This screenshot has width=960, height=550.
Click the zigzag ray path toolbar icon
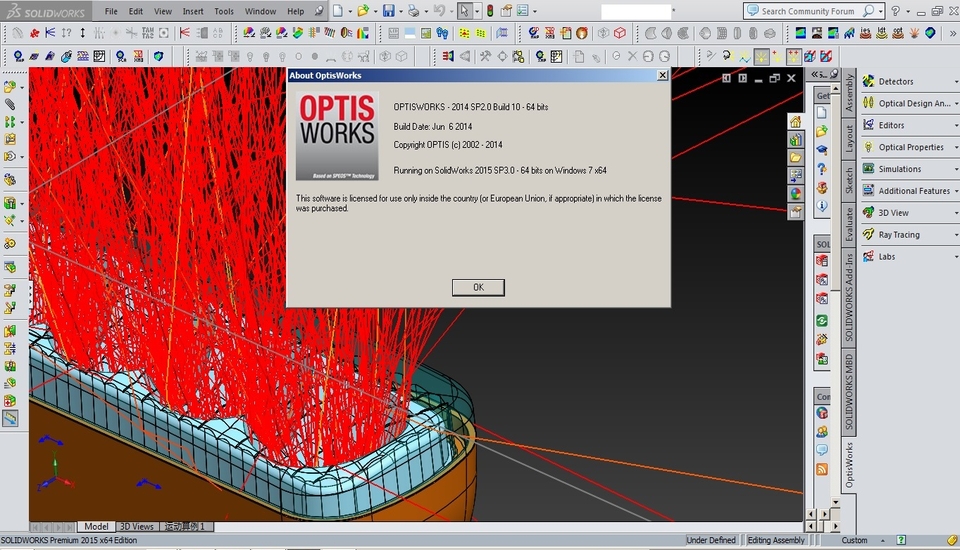(744, 57)
